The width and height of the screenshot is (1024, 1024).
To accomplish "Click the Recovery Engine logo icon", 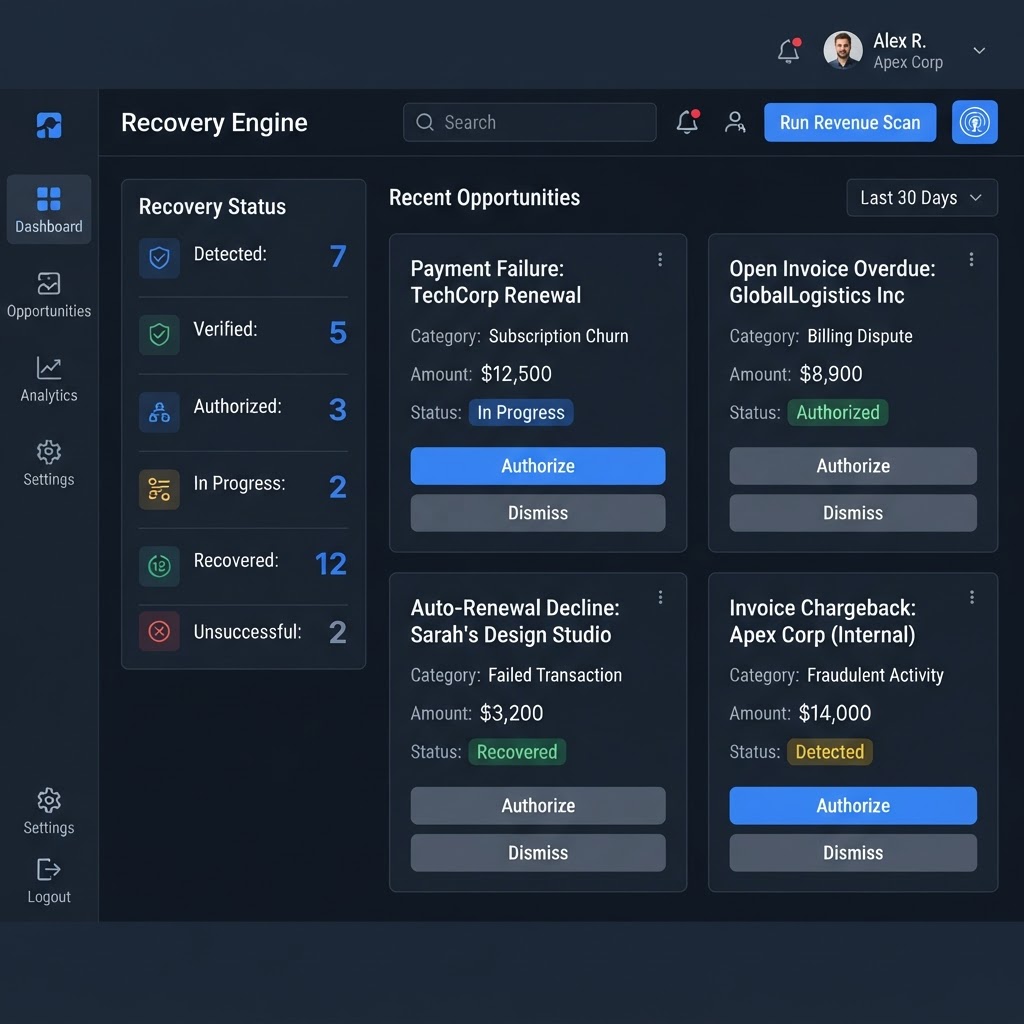I will click(x=49, y=125).
